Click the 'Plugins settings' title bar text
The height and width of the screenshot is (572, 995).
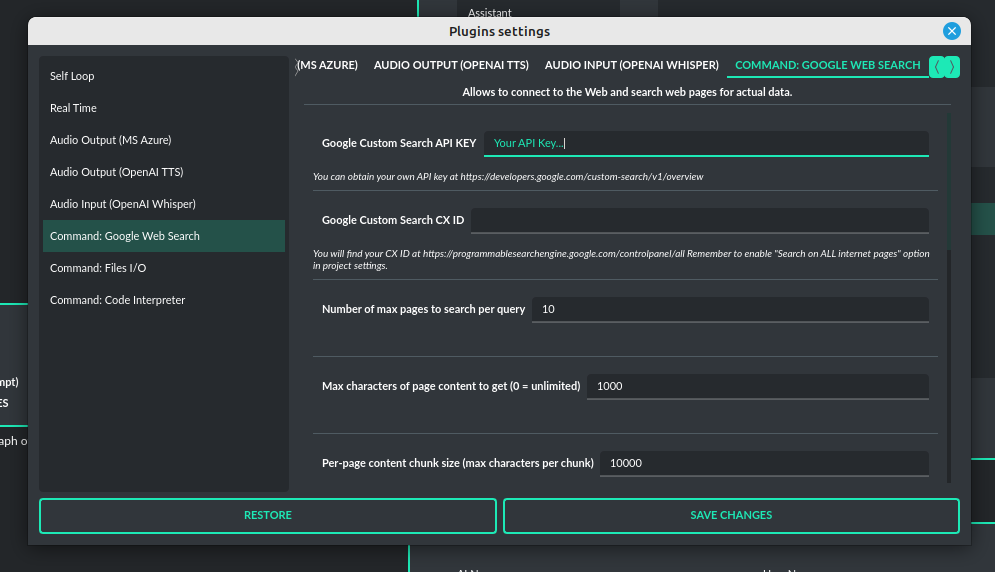(499, 32)
